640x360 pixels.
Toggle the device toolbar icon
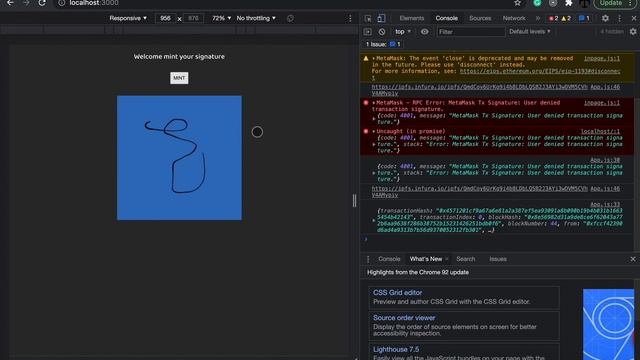381,18
